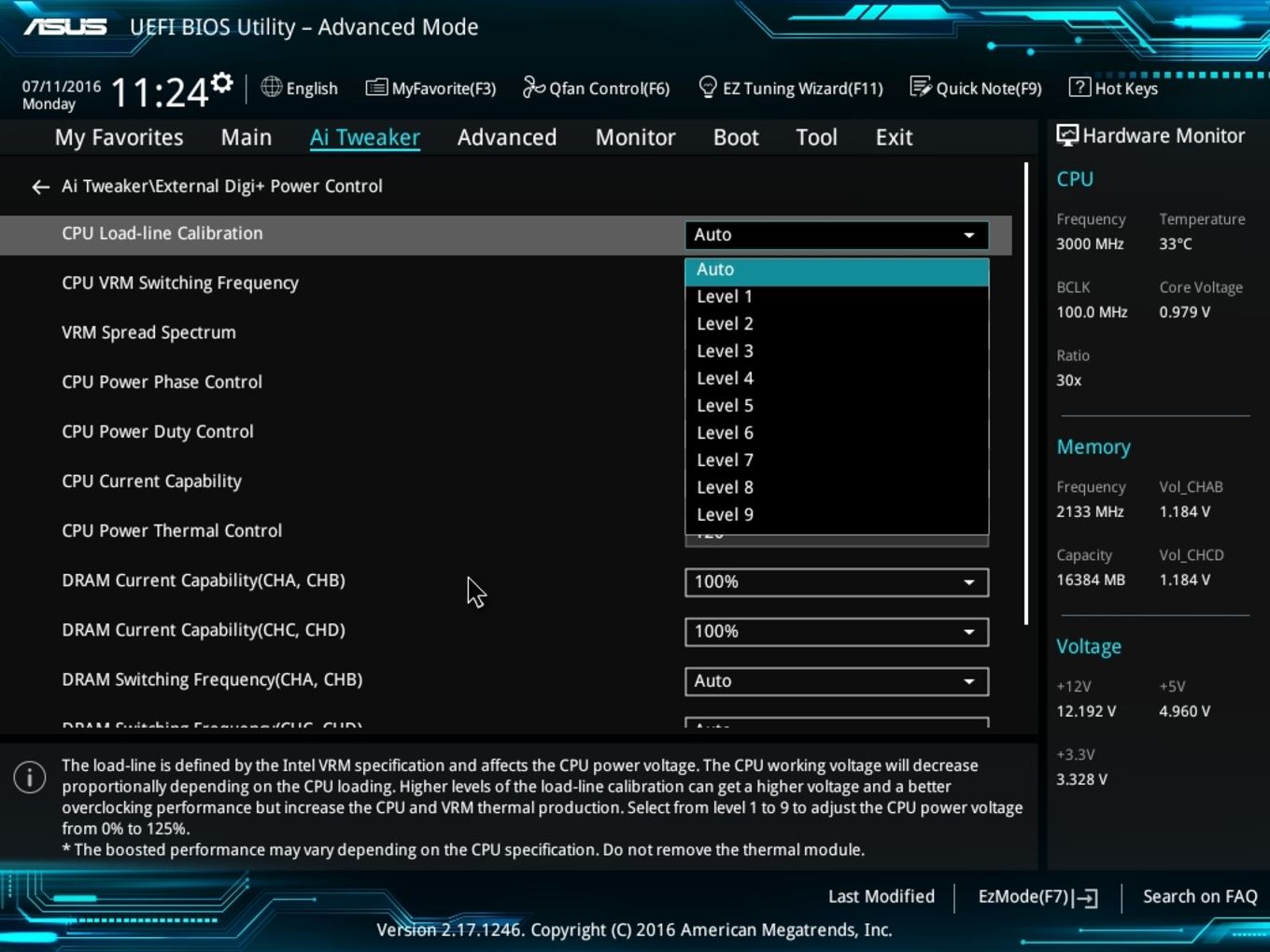Open Qfan Control fan icon

click(x=533, y=87)
